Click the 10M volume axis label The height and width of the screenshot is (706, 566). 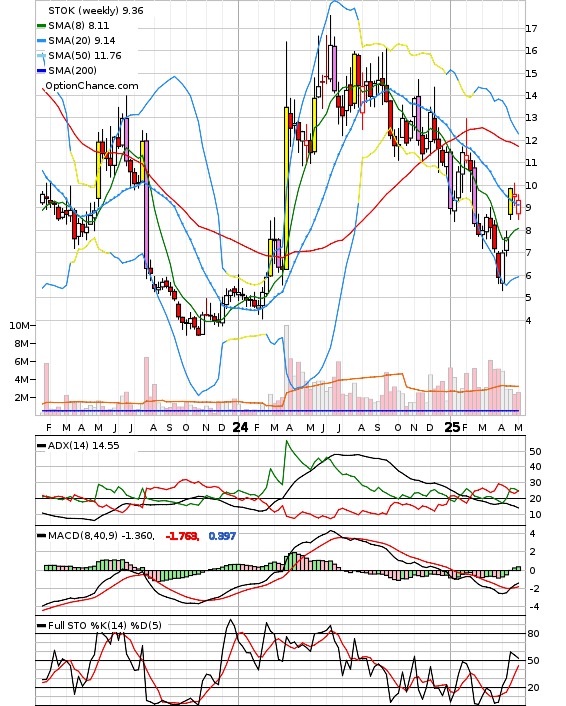19,325
